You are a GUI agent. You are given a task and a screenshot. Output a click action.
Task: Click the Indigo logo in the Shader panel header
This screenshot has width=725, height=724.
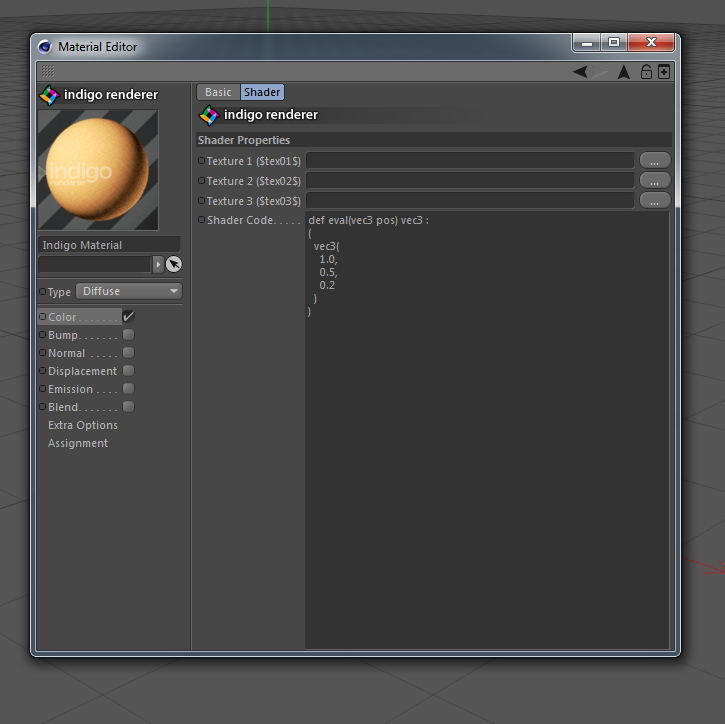coord(209,115)
